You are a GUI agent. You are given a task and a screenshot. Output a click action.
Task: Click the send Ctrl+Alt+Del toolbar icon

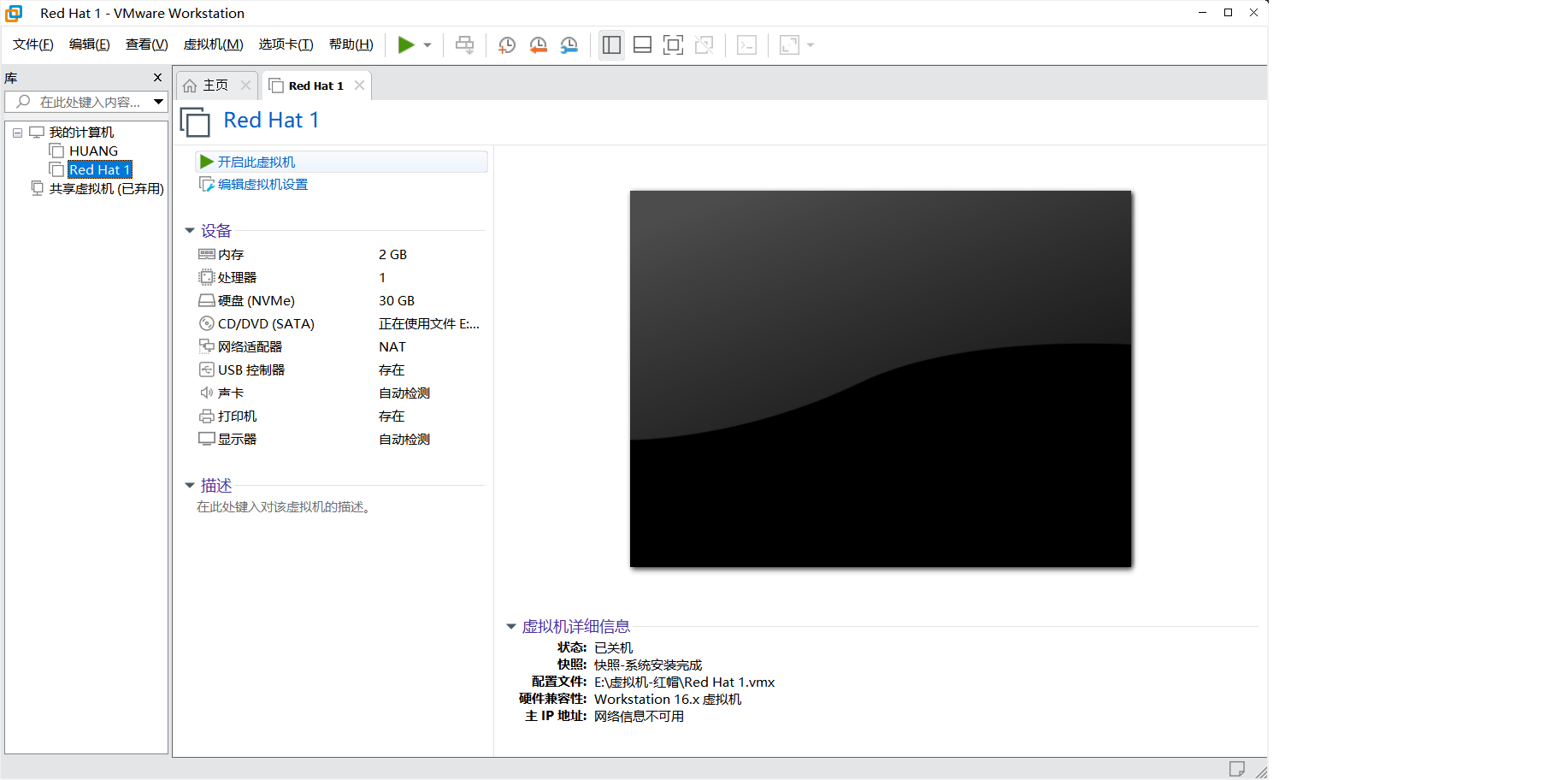pos(464,45)
